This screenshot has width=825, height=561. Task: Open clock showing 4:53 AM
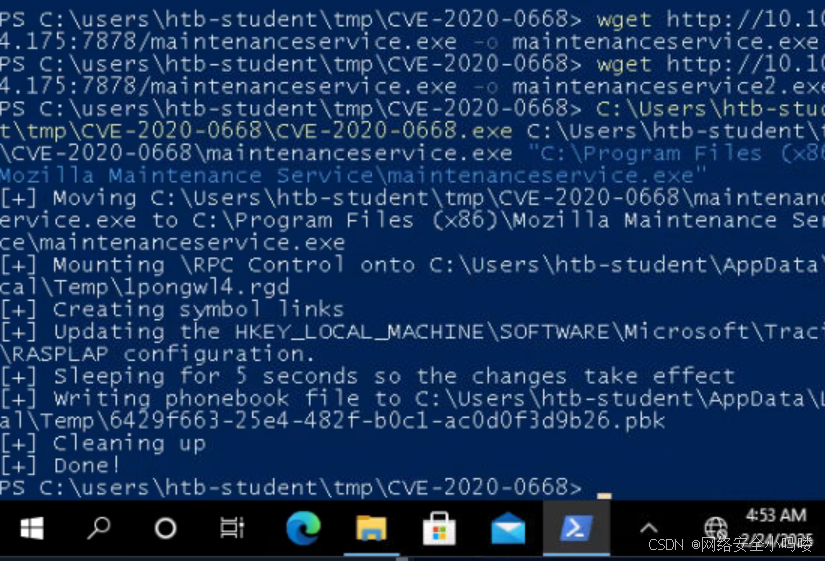tap(776, 515)
